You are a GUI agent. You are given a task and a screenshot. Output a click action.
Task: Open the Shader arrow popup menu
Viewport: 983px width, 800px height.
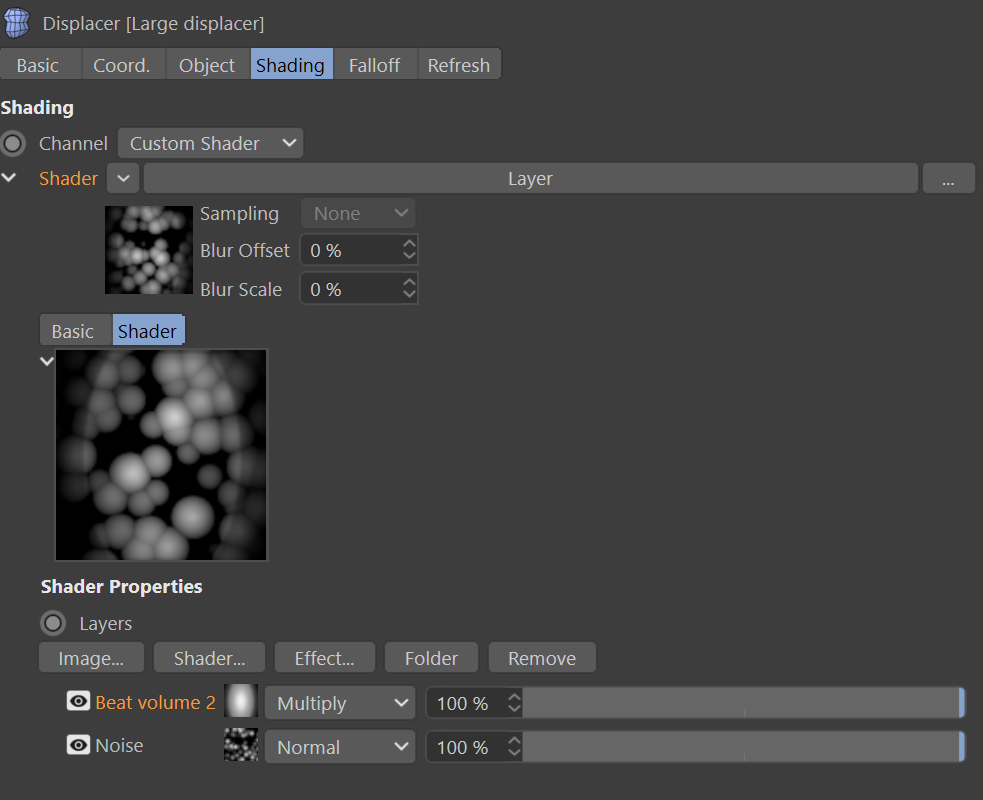click(x=122, y=179)
